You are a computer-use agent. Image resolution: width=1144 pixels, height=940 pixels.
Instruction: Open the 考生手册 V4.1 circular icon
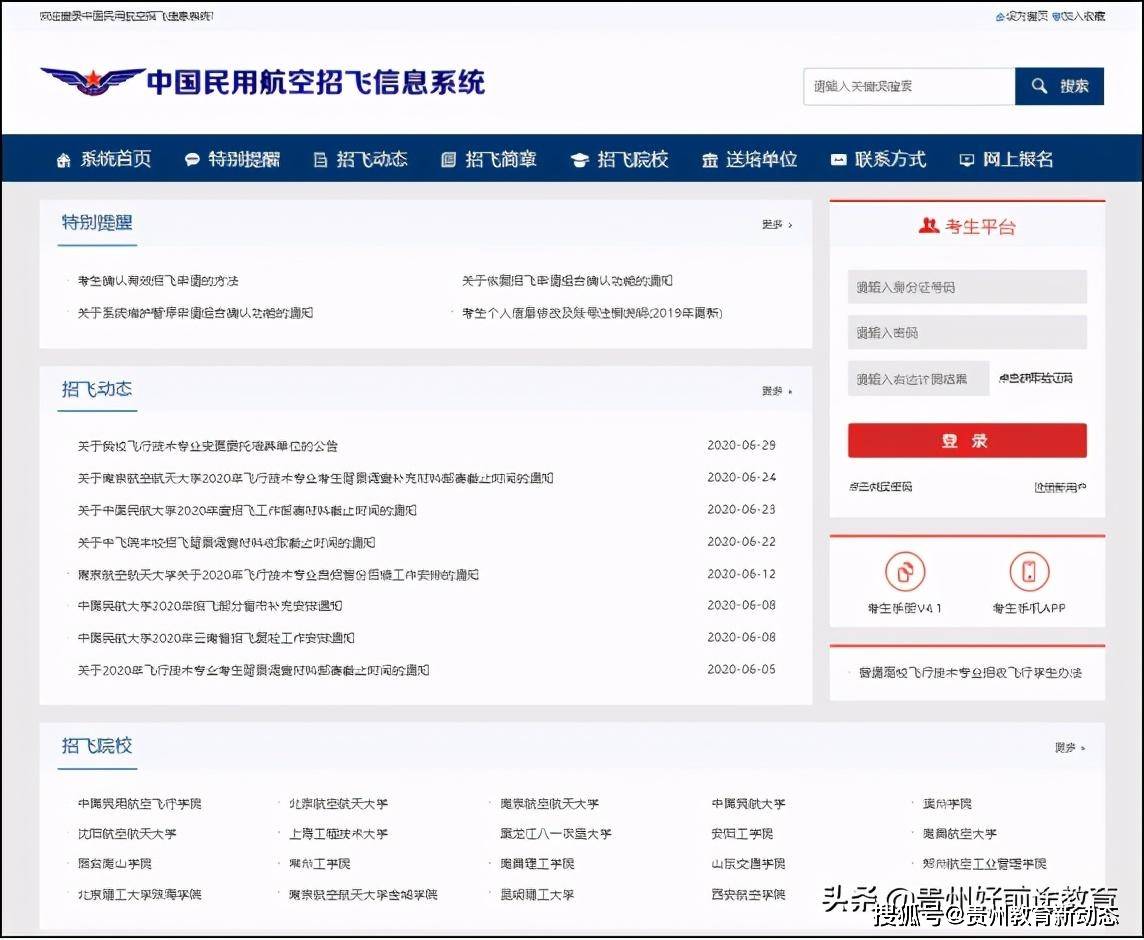pyautogui.click(x=905, y=571)
